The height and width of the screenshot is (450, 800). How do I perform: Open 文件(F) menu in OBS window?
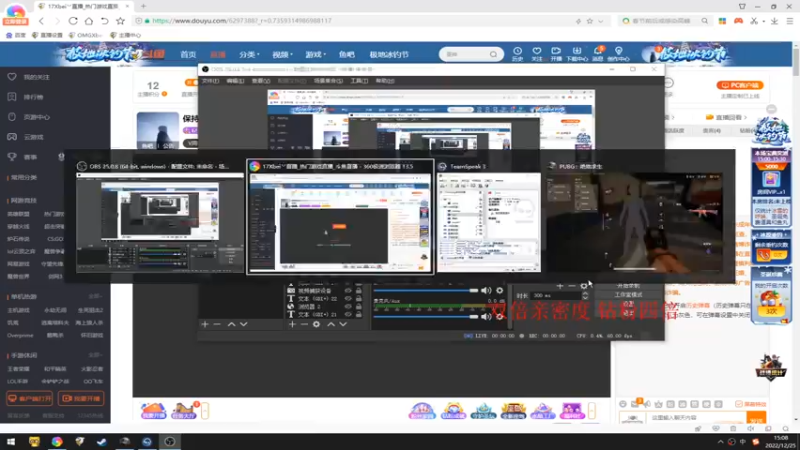pos(210,81)
